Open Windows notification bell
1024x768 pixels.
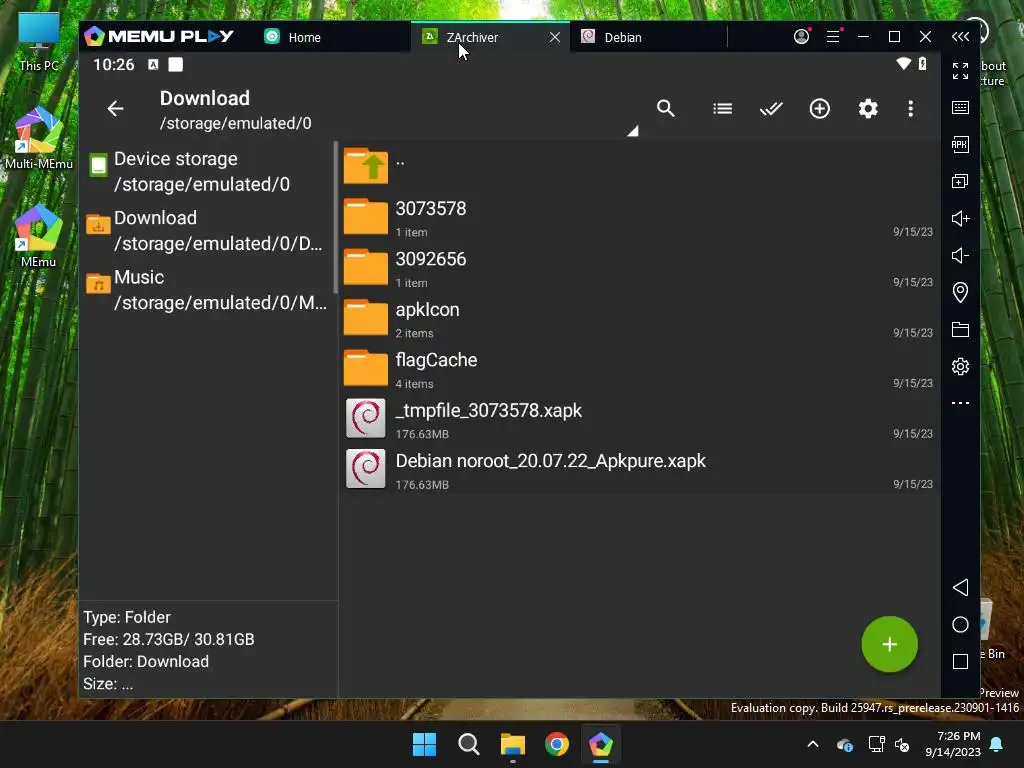tap(997, 744)
